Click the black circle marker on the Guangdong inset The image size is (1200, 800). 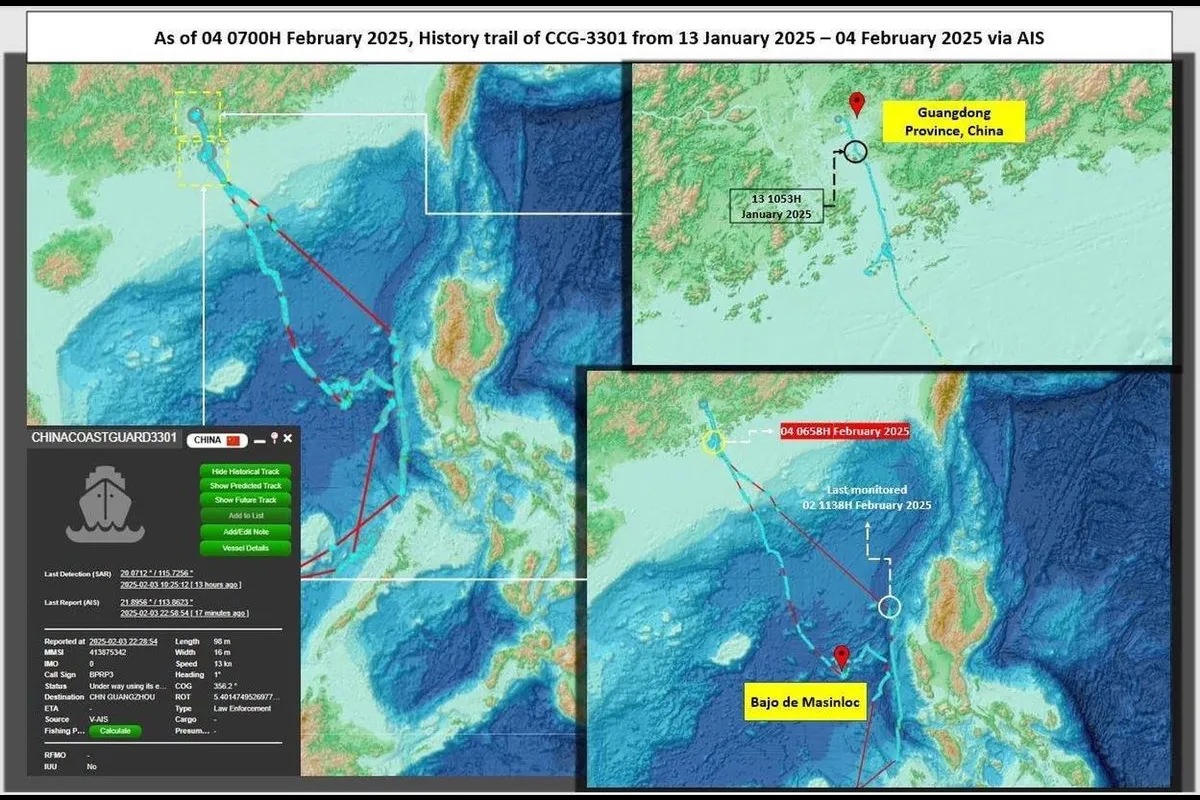855,152
